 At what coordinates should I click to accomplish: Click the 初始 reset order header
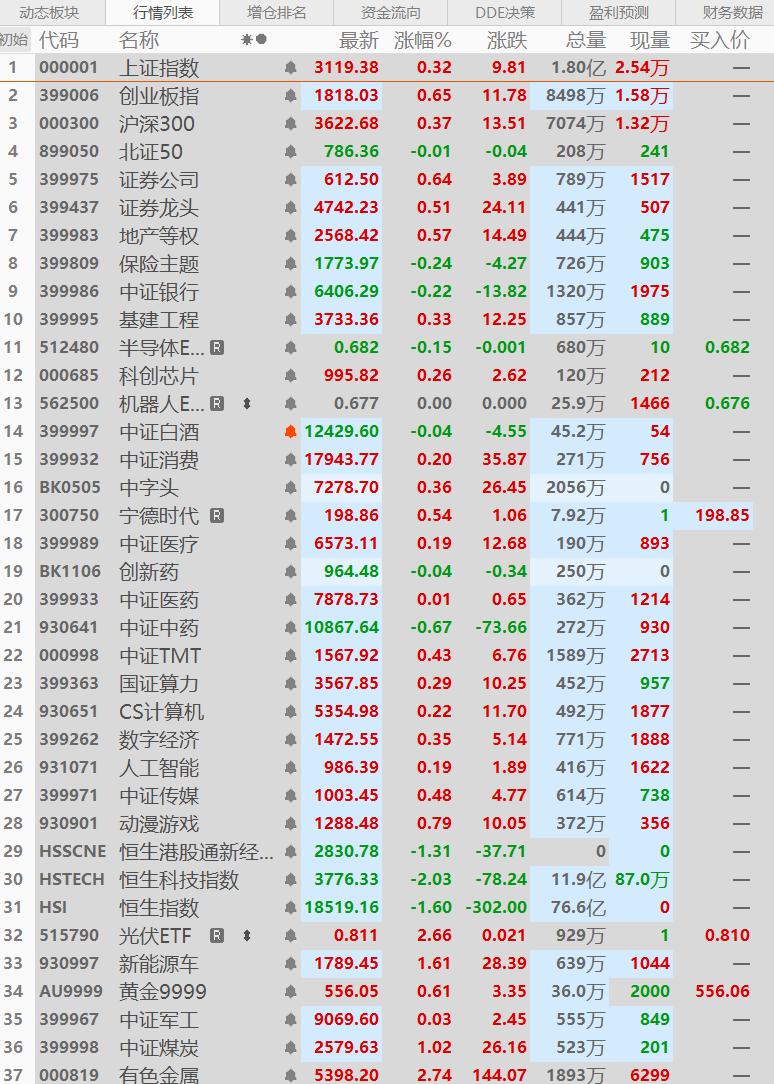14,40
